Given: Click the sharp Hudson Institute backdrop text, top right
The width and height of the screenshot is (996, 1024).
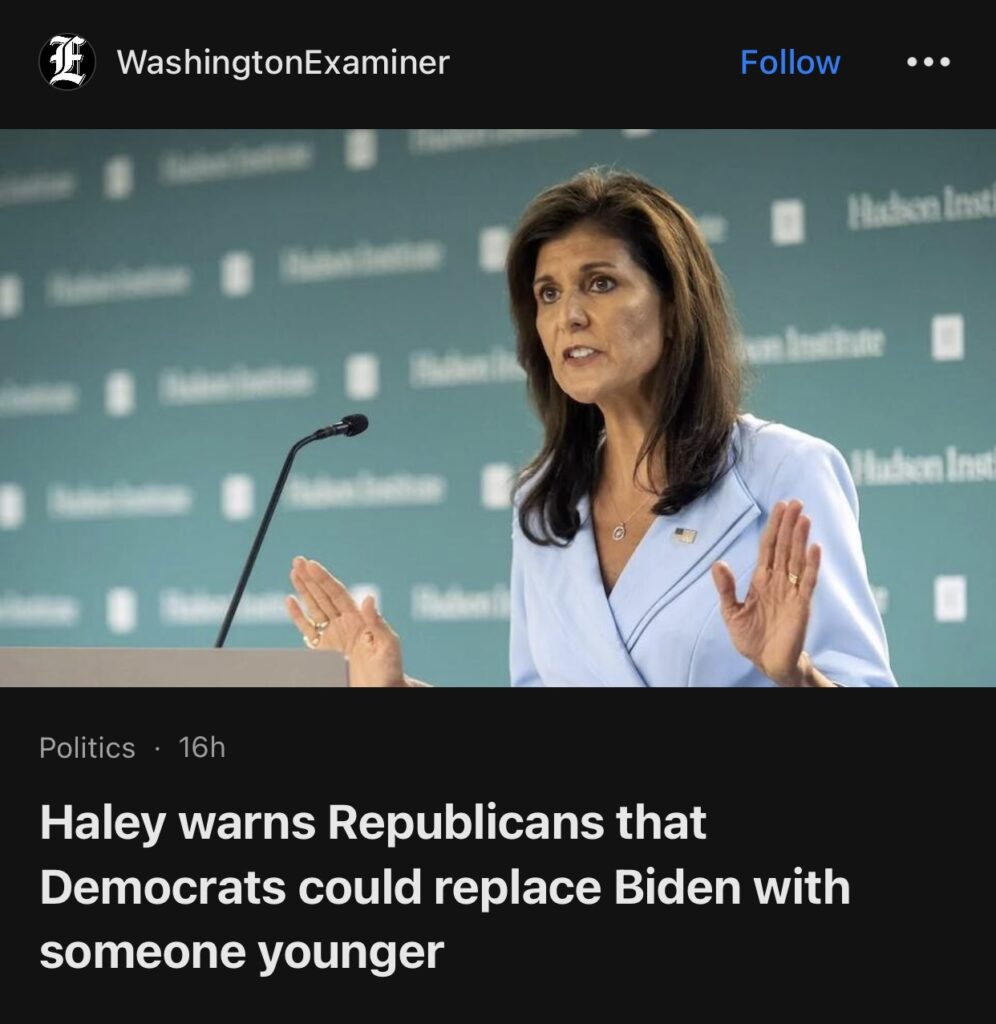Looking at the screenshot, I should click(x=921, y=210).
